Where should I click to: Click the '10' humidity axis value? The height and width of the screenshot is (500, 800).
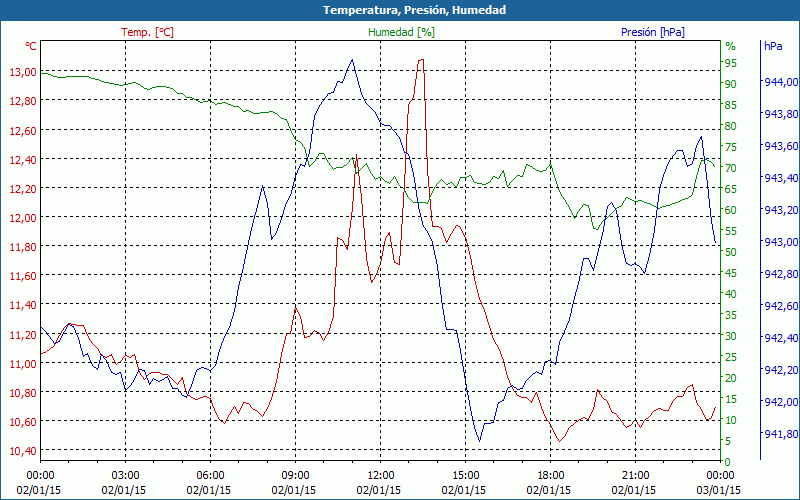point(731,420)
